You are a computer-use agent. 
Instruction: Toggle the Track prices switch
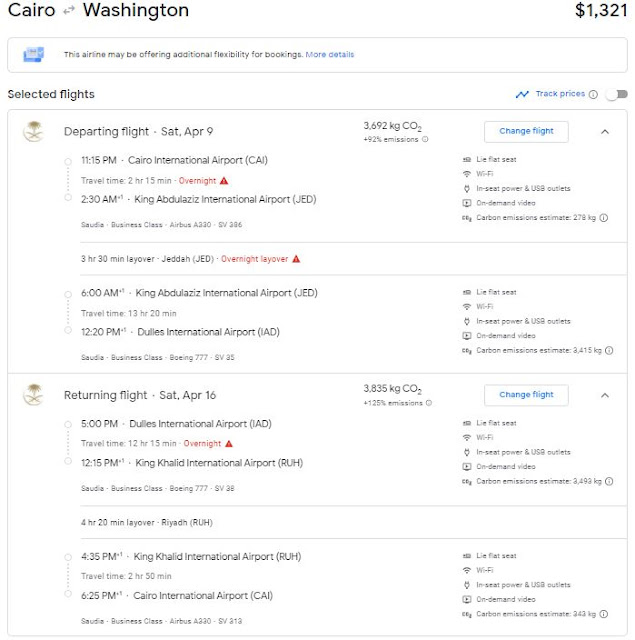(x=617, y=94)
